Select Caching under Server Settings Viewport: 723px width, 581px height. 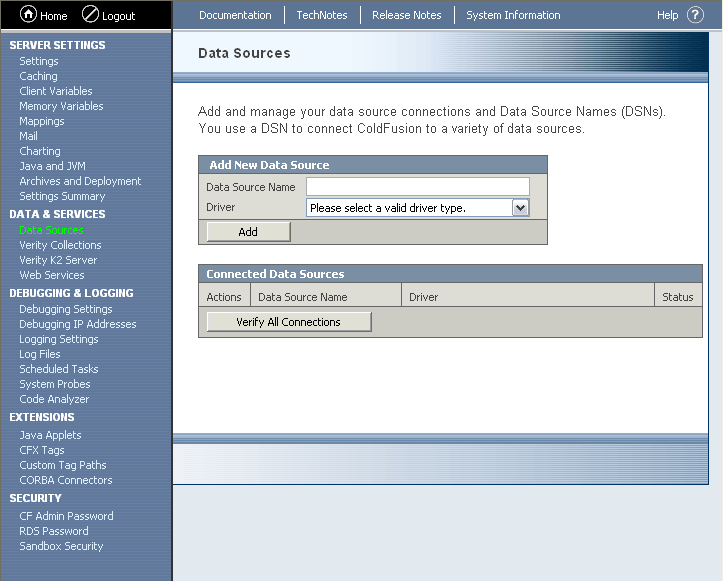(x=38, y=76)
